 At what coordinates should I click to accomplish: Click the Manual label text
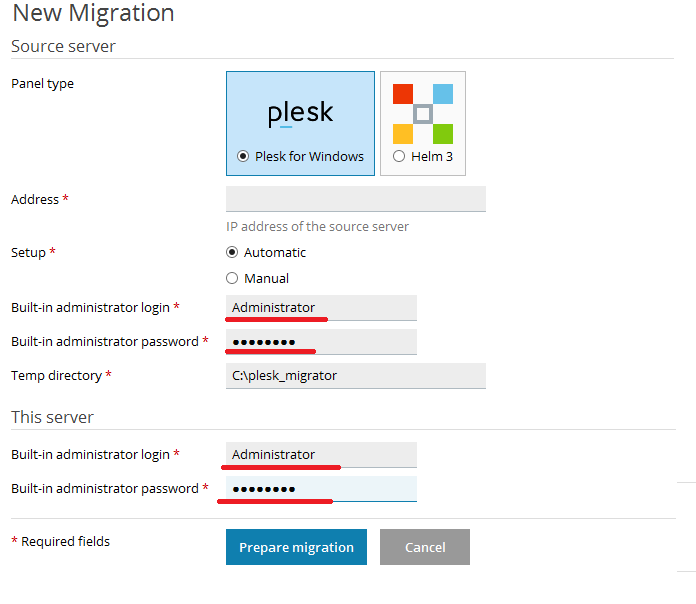click(266, 278)
